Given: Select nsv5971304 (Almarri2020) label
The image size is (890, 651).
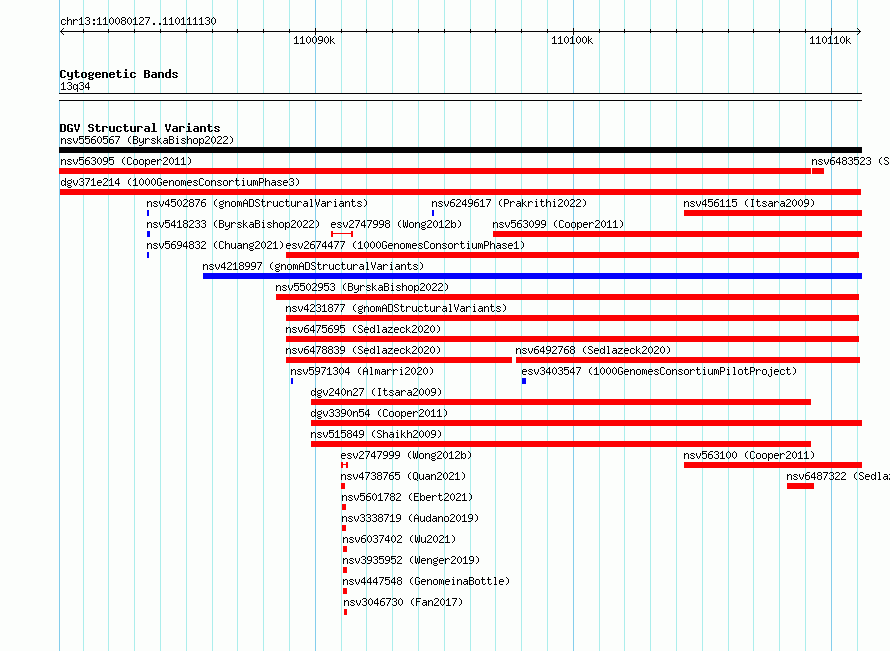Looking at the screenshot, I should pyautogui.click(x=362, y=371).
